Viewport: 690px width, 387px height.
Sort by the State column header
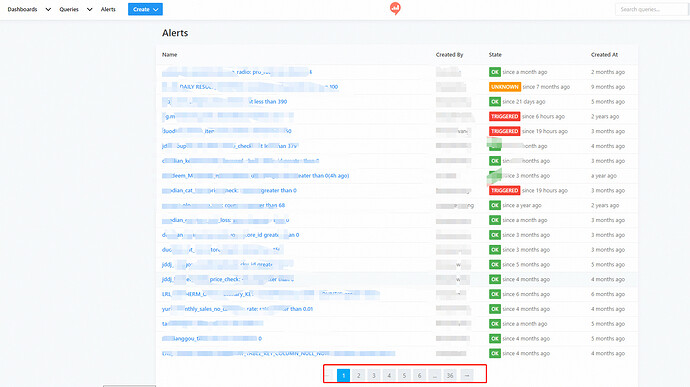495,55
